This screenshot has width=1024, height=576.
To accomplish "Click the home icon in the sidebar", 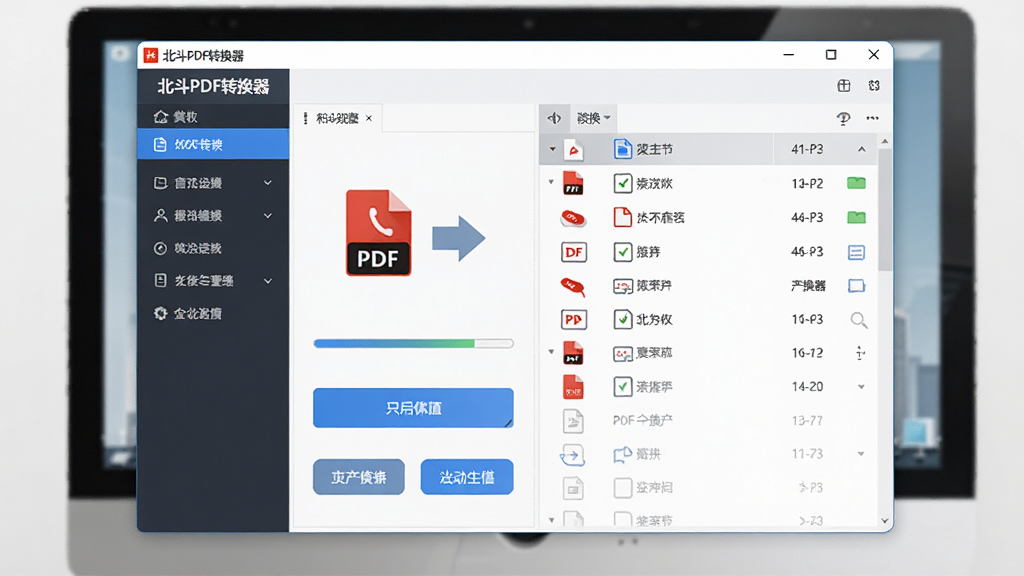I will [x=161, y=117].
